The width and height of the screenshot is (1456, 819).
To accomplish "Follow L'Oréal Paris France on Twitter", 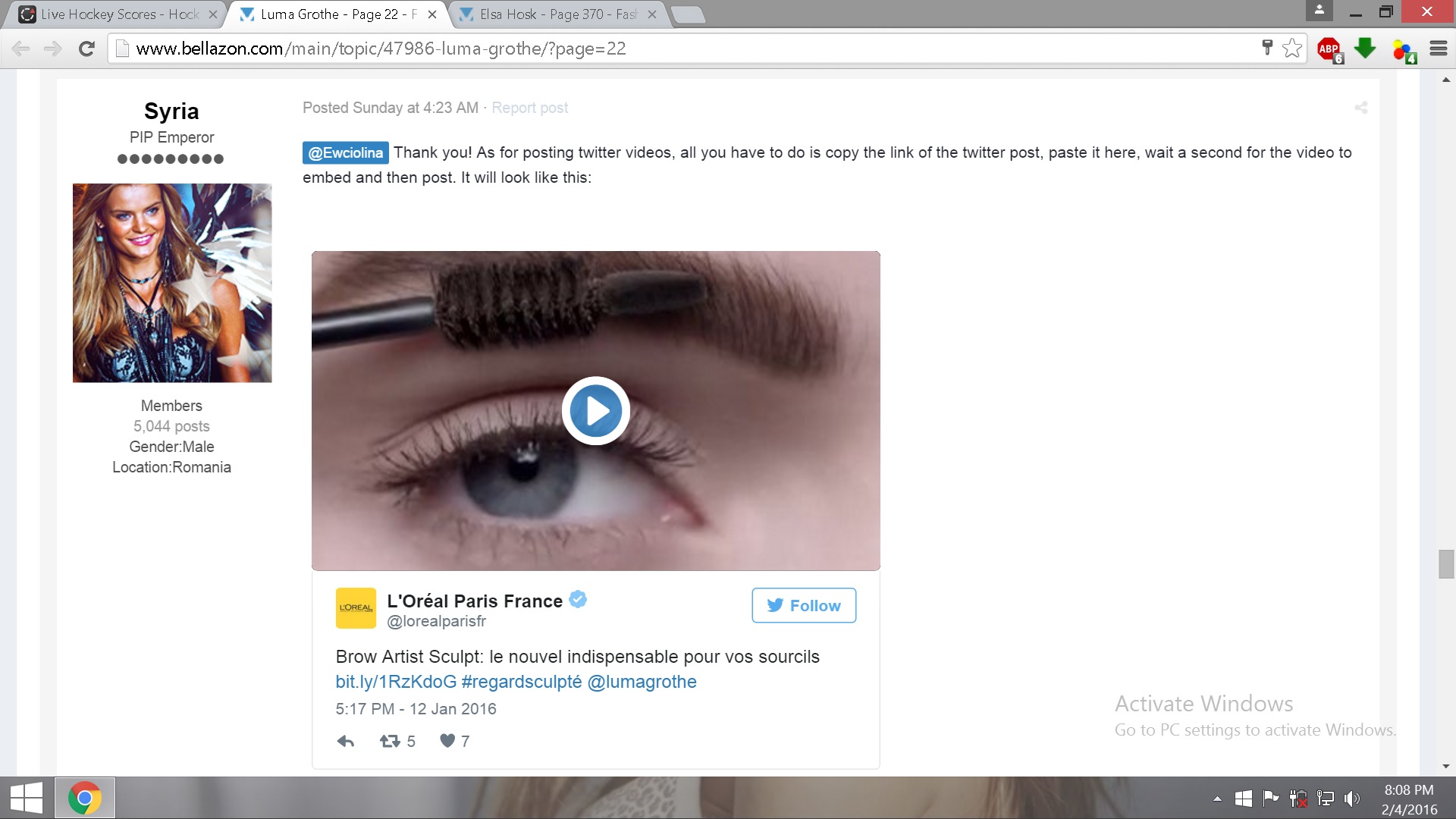I will (x=803, y=605).
